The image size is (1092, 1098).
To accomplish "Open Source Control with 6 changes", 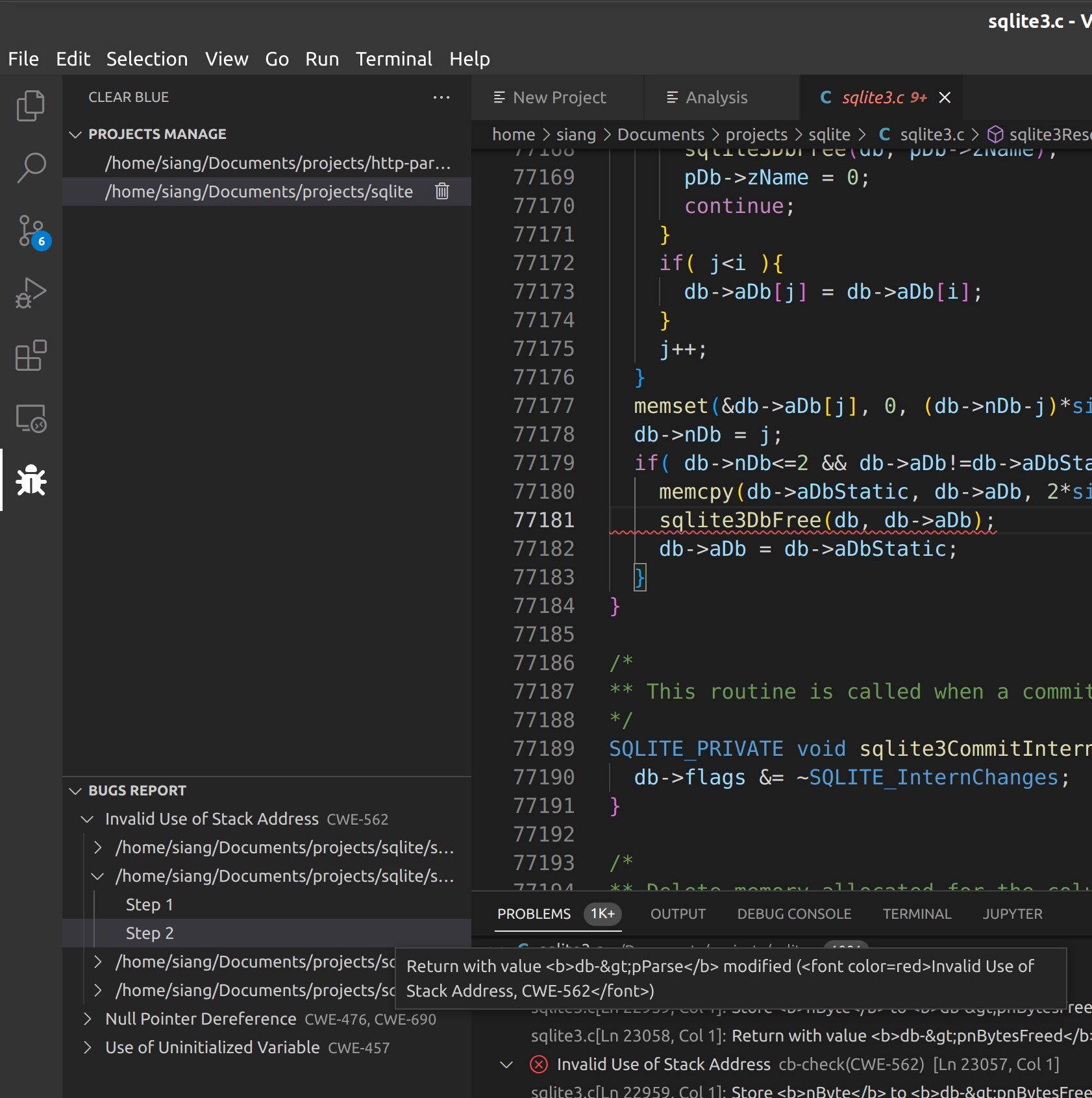I will pos(31,231).
